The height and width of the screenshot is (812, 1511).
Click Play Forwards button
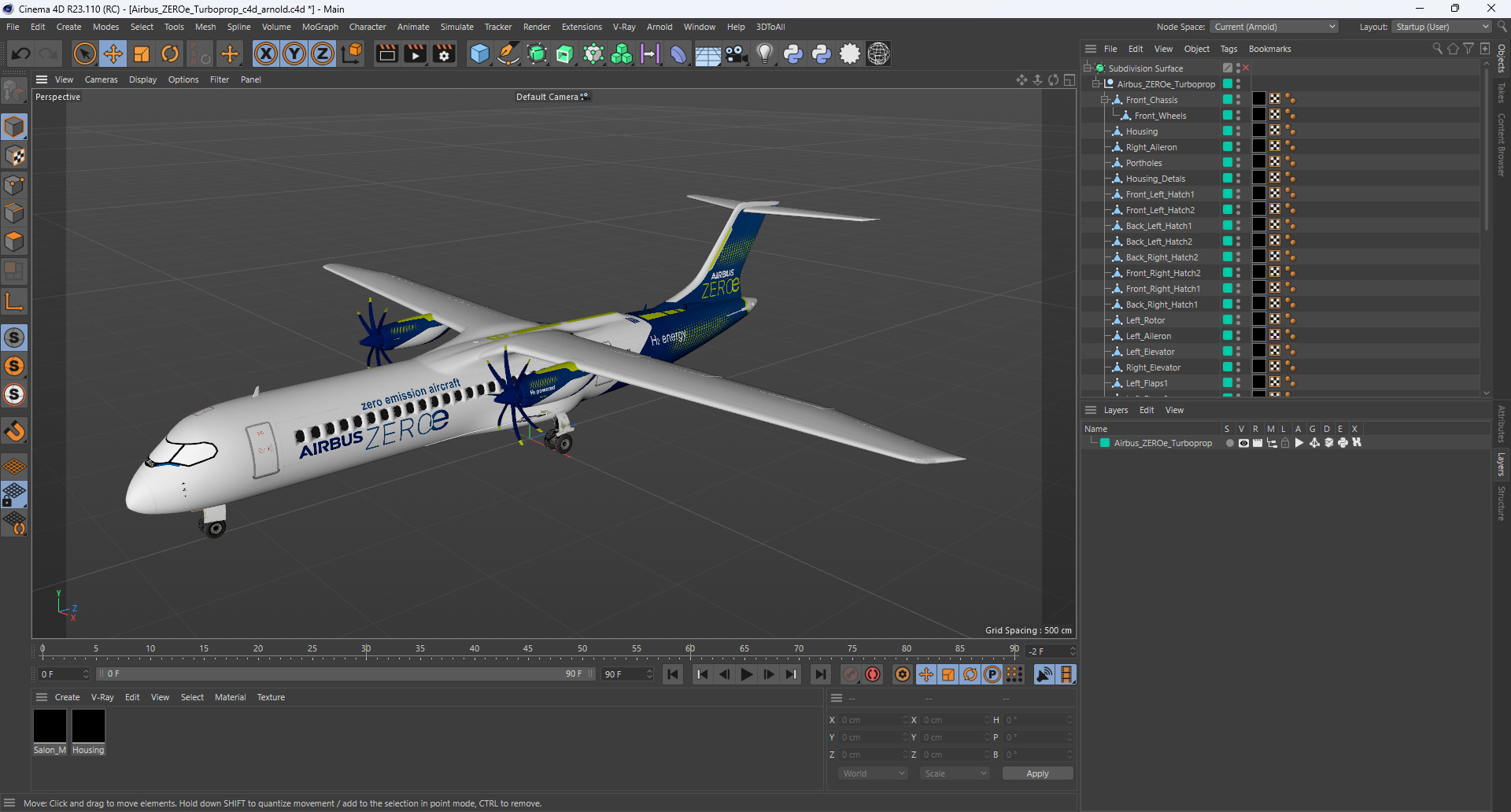pyautogui.click(x=747, y=674)
